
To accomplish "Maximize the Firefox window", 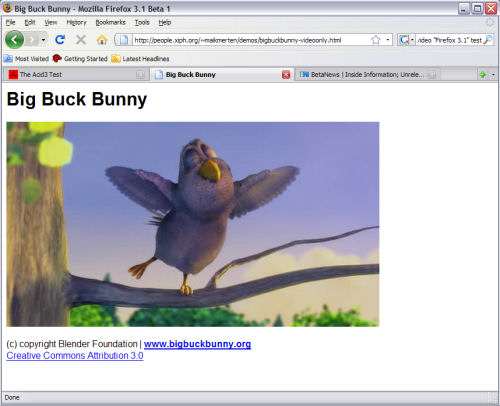I will [x=477, y=9].
